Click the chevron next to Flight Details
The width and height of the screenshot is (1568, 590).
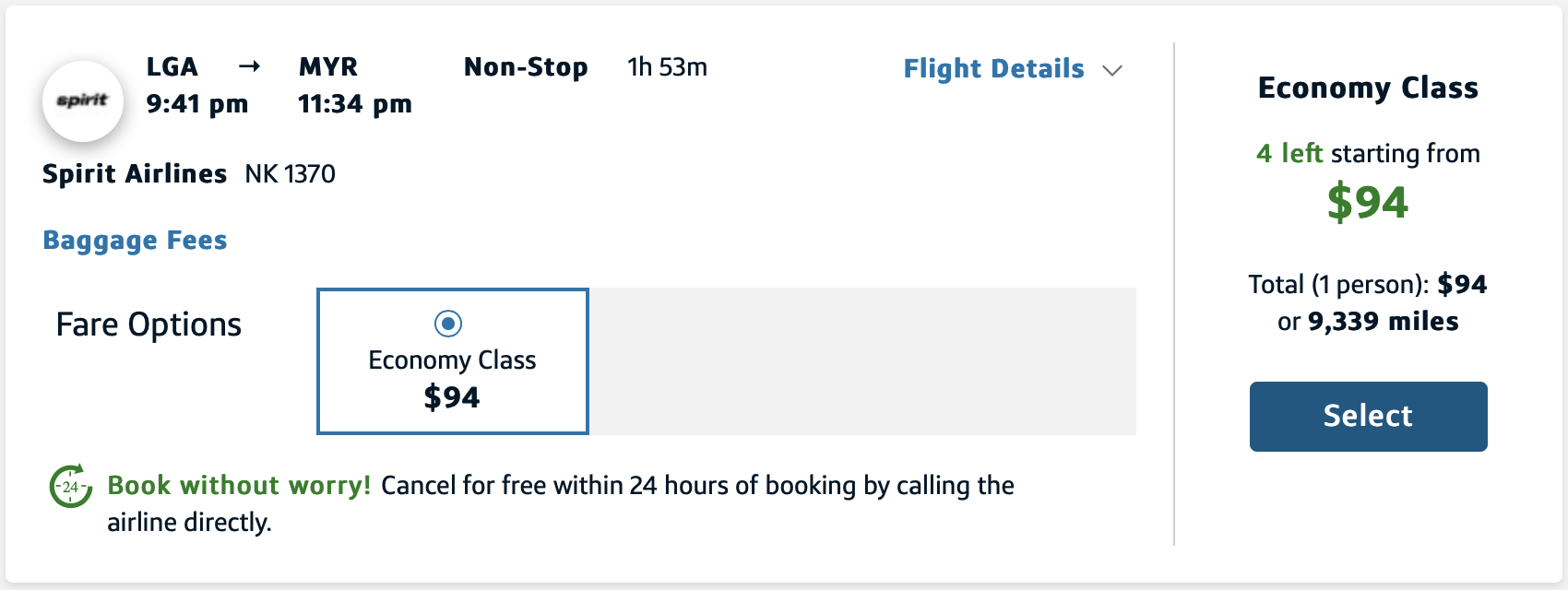tap(1113, 69)
